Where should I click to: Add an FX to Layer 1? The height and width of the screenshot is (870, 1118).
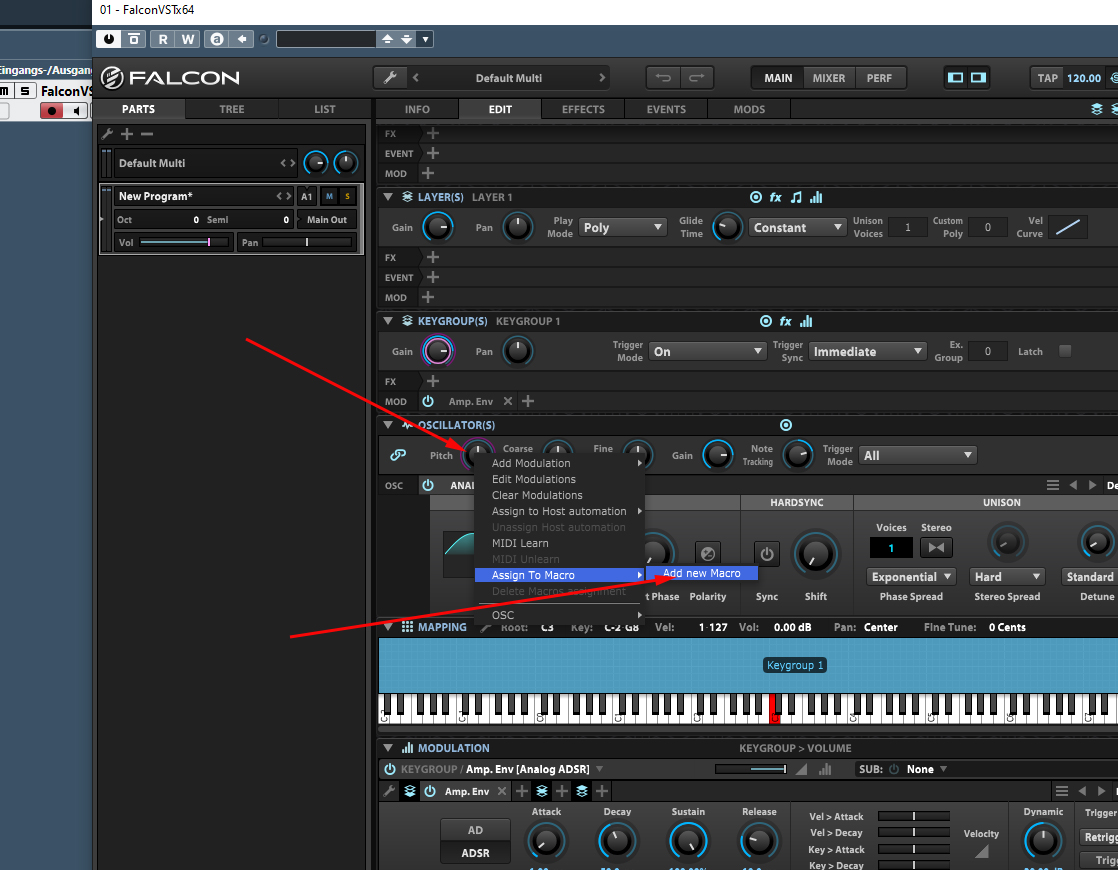pos(433,257)
